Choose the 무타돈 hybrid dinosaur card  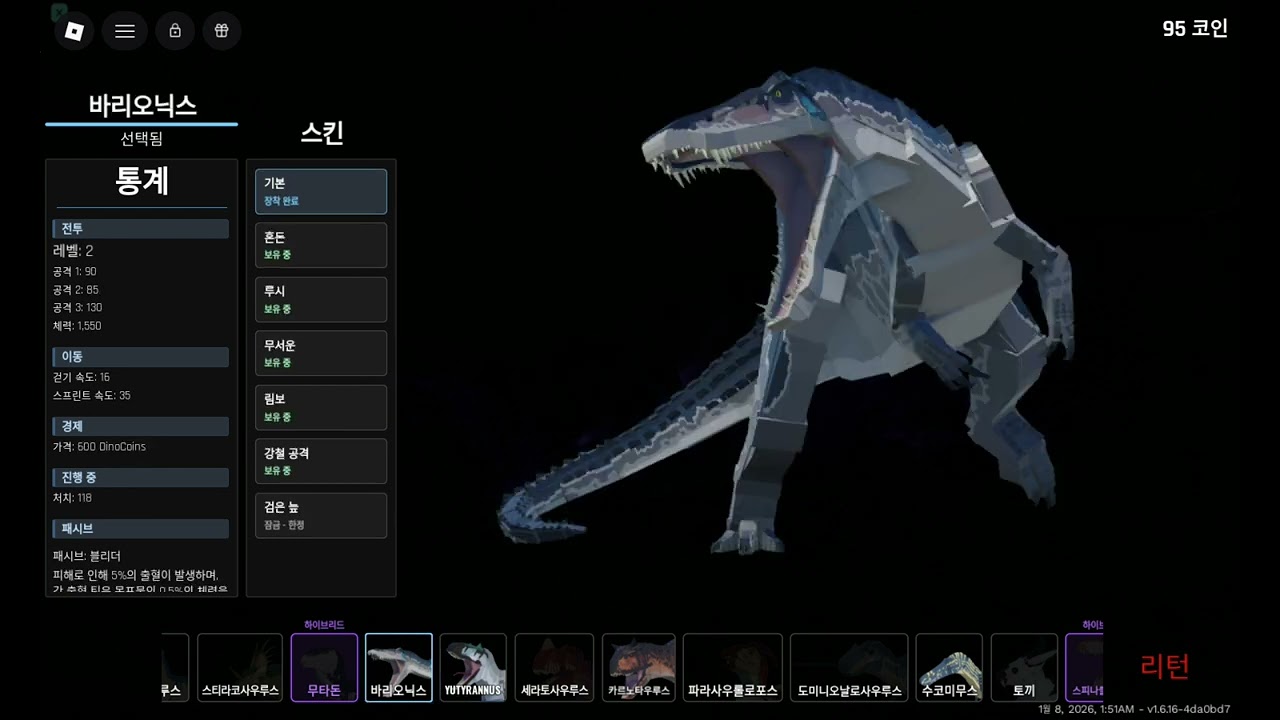point(324,667)
